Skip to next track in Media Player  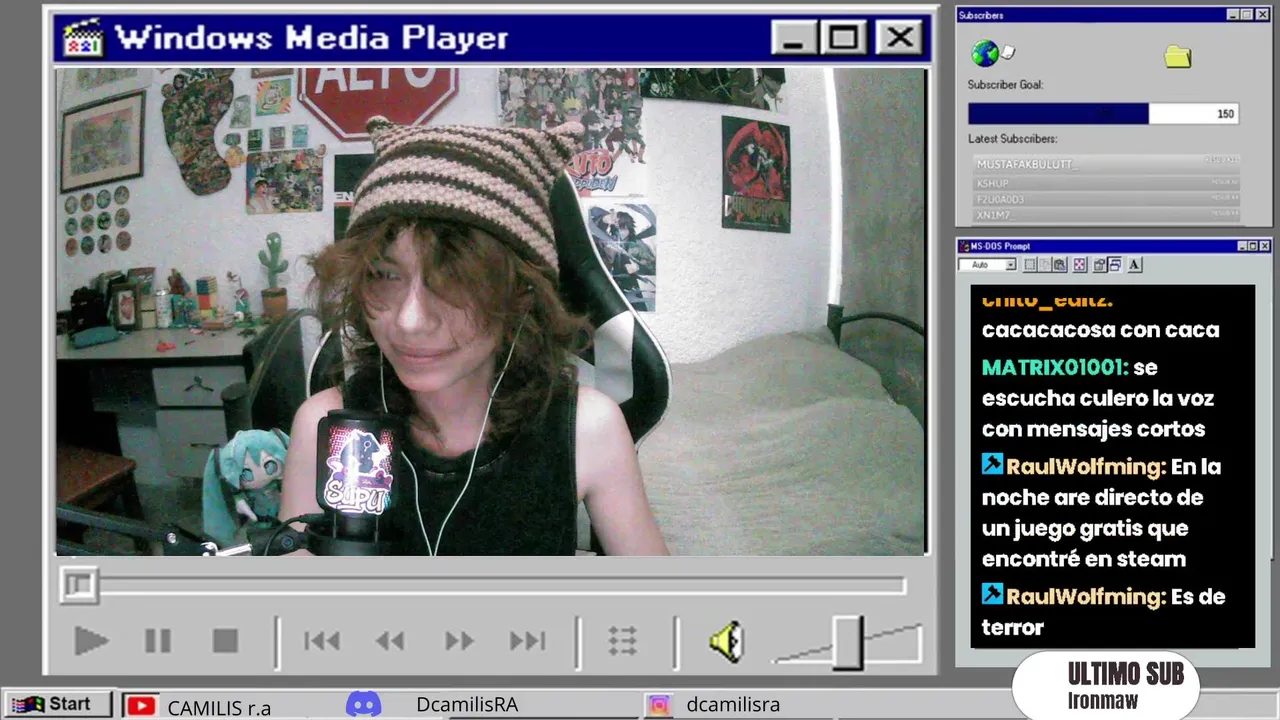coord(527,641)
